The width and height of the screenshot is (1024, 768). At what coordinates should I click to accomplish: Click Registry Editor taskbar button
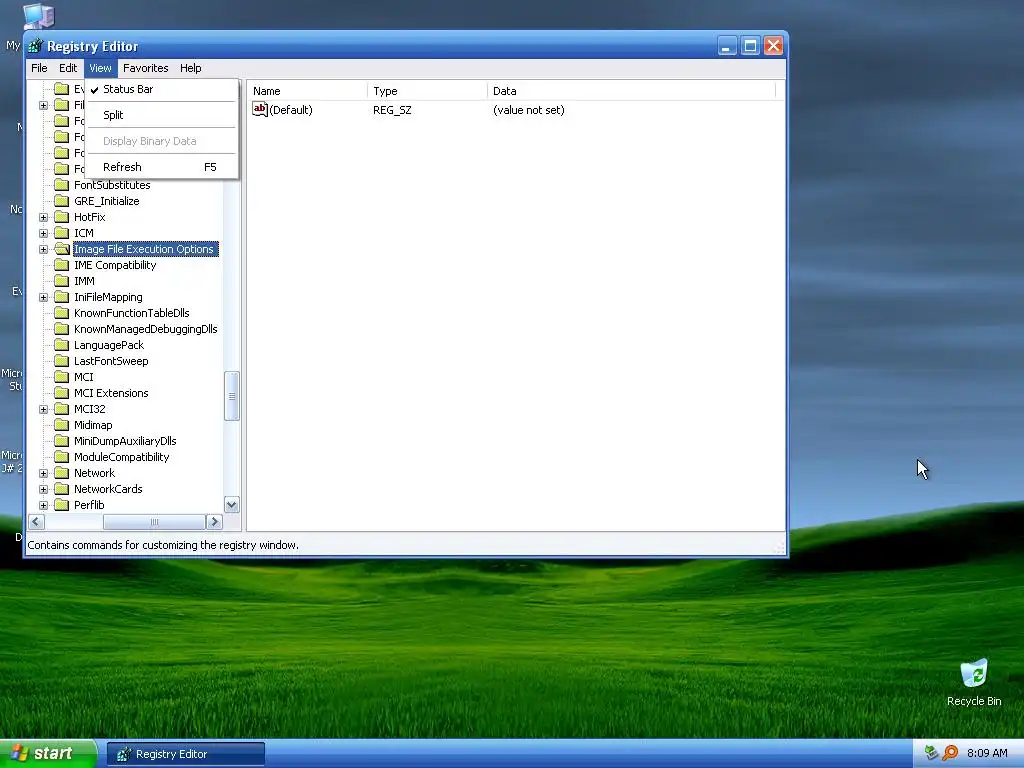point(186,754)
